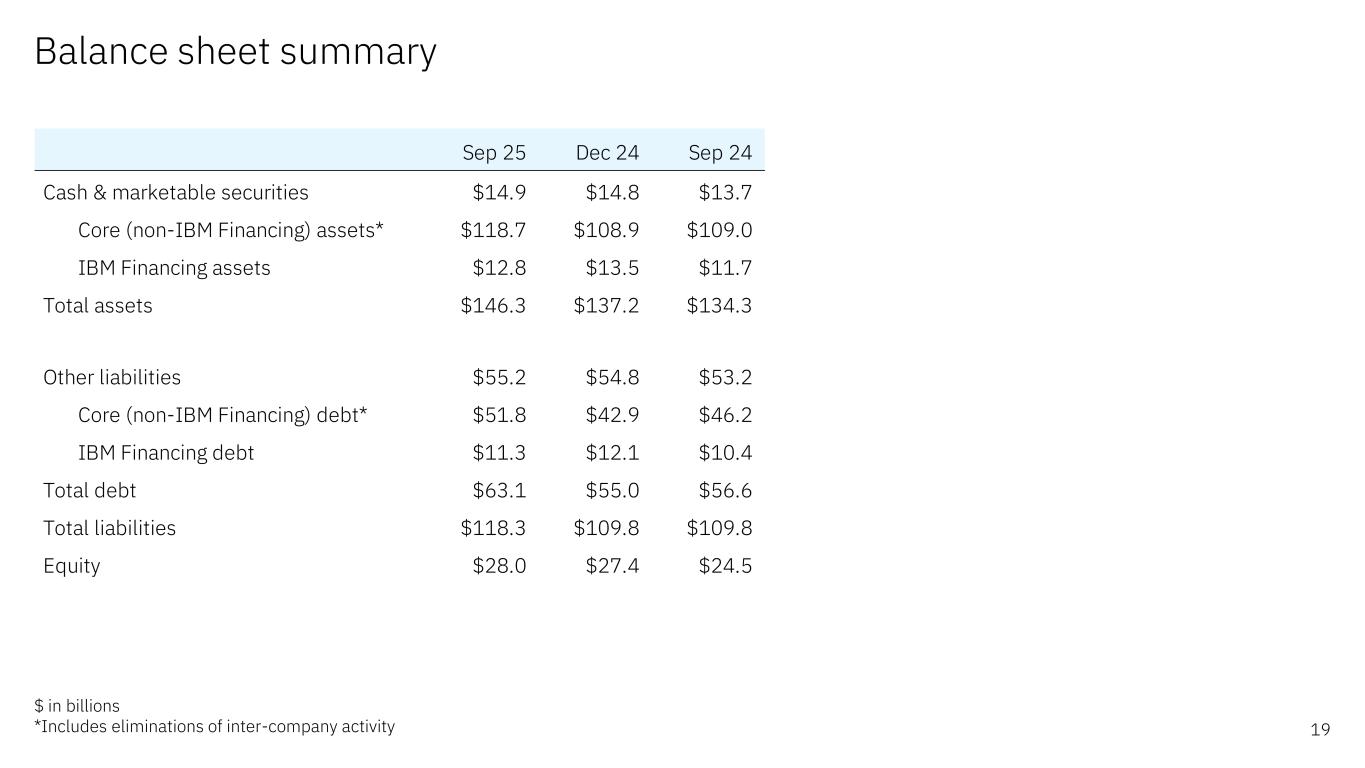Select the $24.5 equity value for Sep 24

(725, 566)
